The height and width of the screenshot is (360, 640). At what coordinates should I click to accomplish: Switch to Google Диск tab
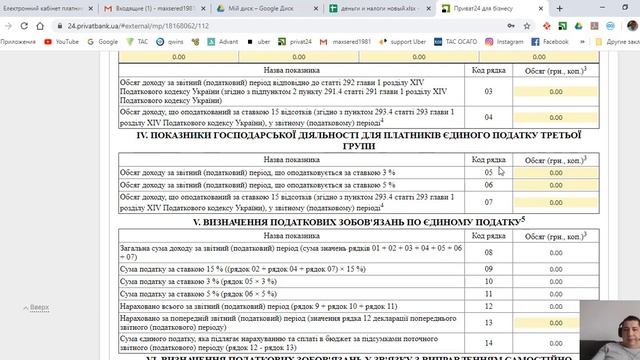click(267, 8)
